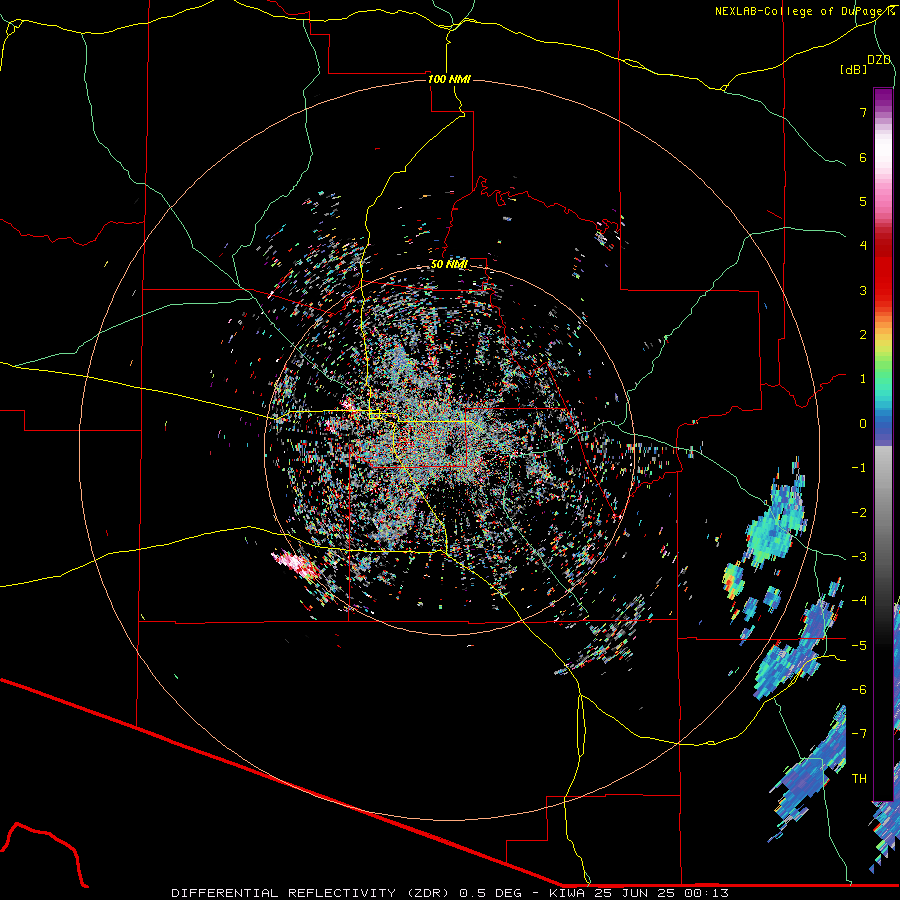Click the 'KIWA' radar site identifier

point(569,893)
